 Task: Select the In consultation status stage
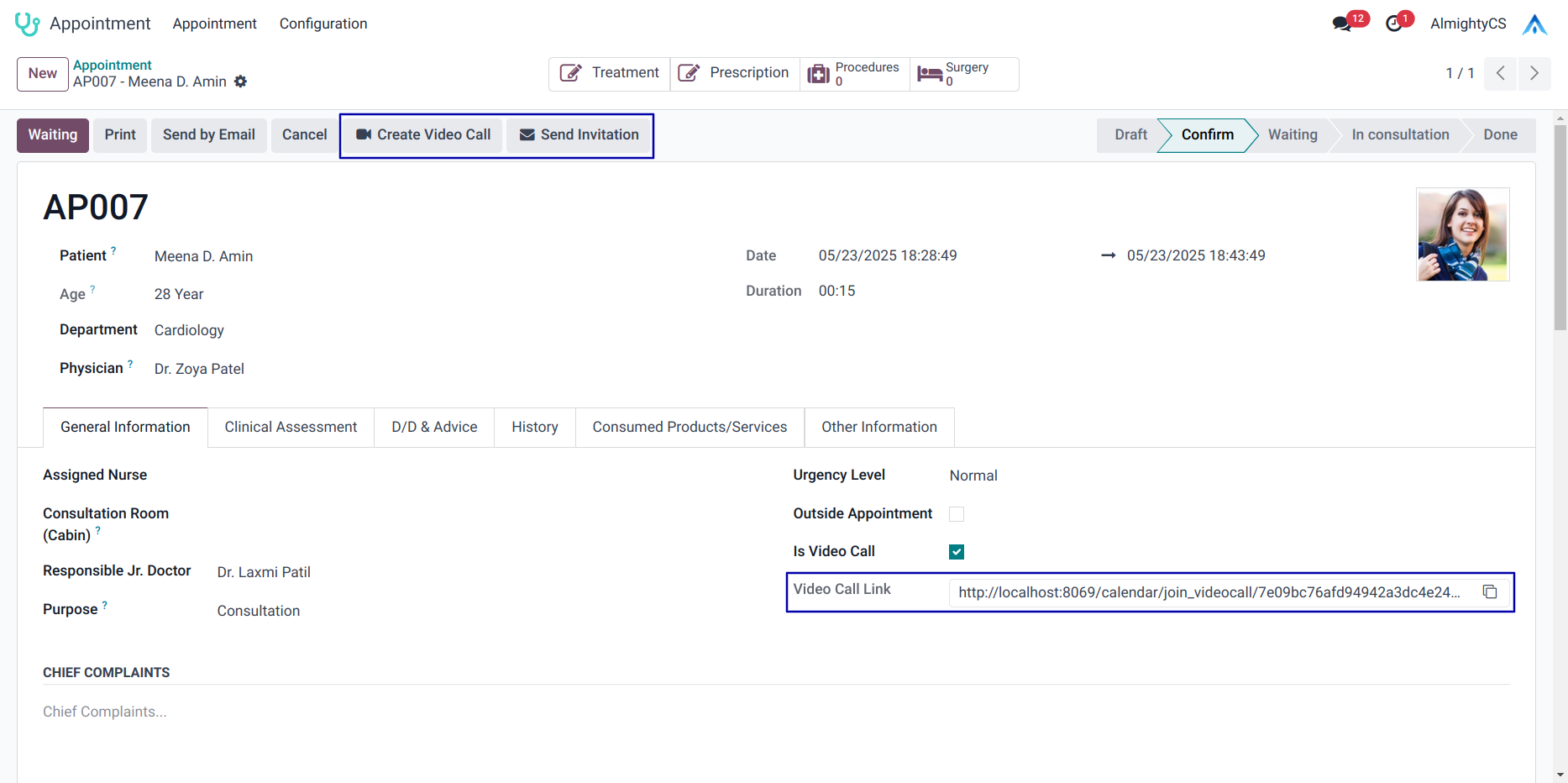(x=1400, y=134)
